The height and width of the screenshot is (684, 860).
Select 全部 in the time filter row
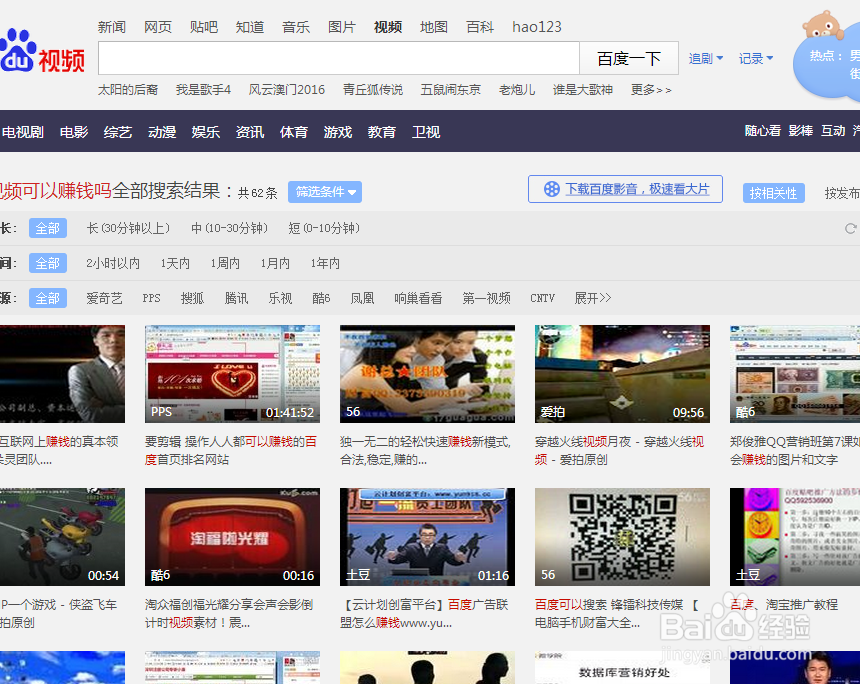point(48,263)
